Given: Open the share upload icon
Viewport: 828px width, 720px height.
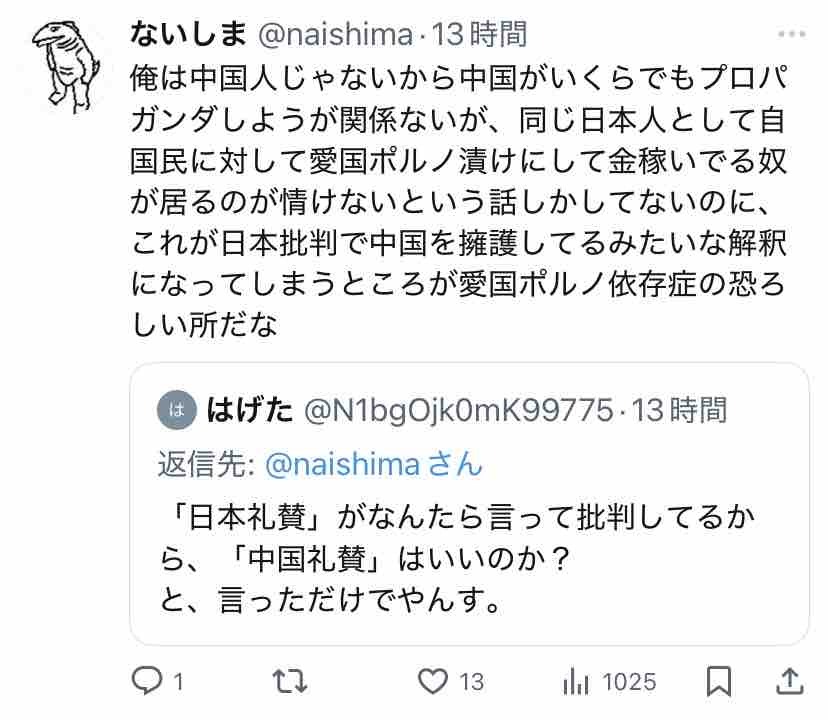Looking at the screenshot, I should pyautogui.click(x=789, y=681).
